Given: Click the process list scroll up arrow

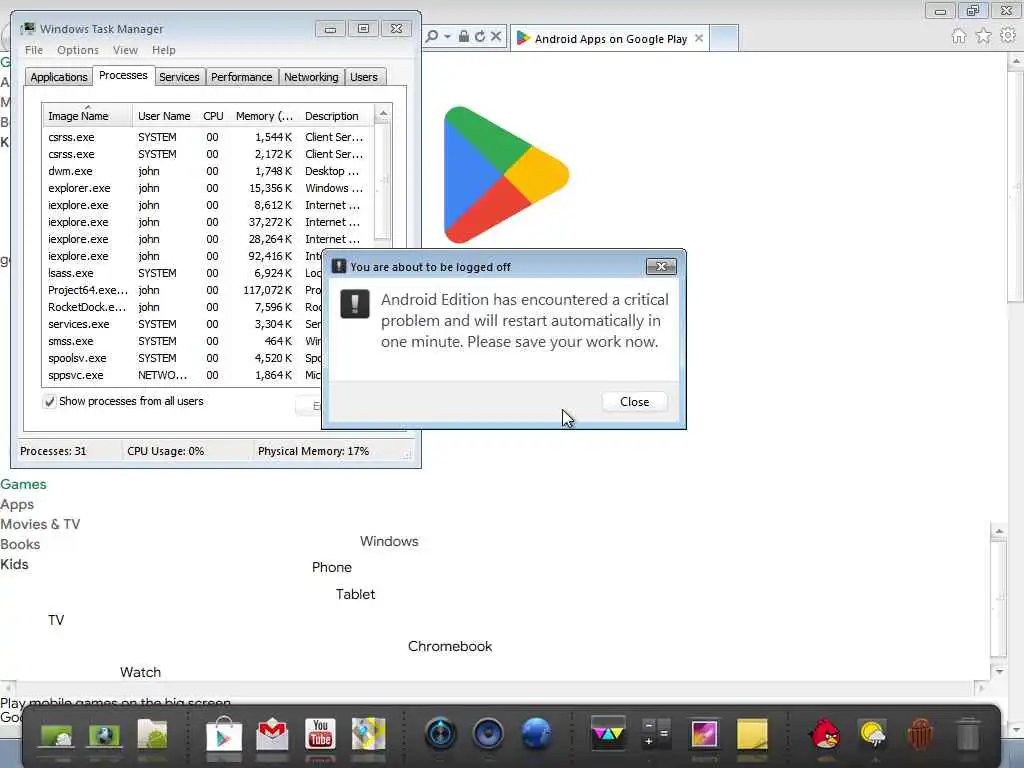Looking at the screenshot, I should pyautogui.click(x=383, y=114).
